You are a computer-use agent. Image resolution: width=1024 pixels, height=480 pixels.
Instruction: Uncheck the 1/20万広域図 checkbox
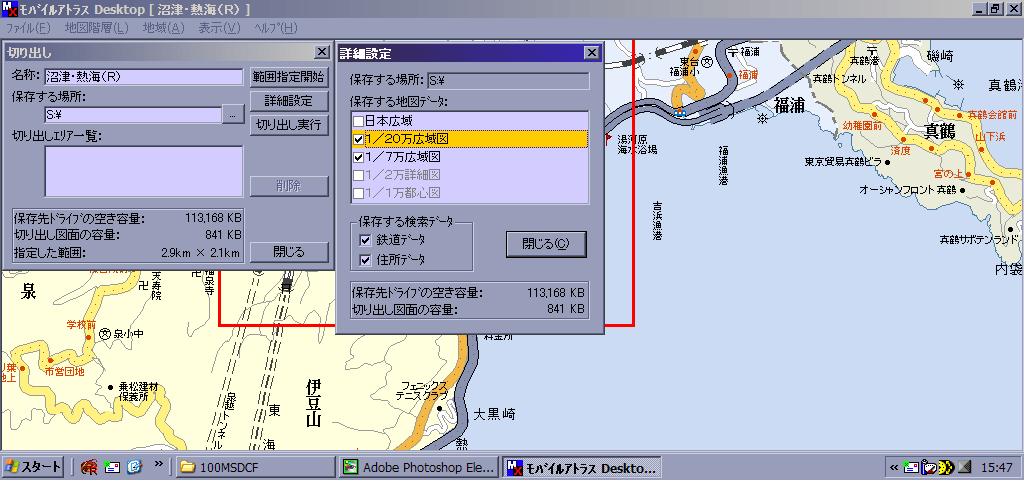[x=359, y=139]
